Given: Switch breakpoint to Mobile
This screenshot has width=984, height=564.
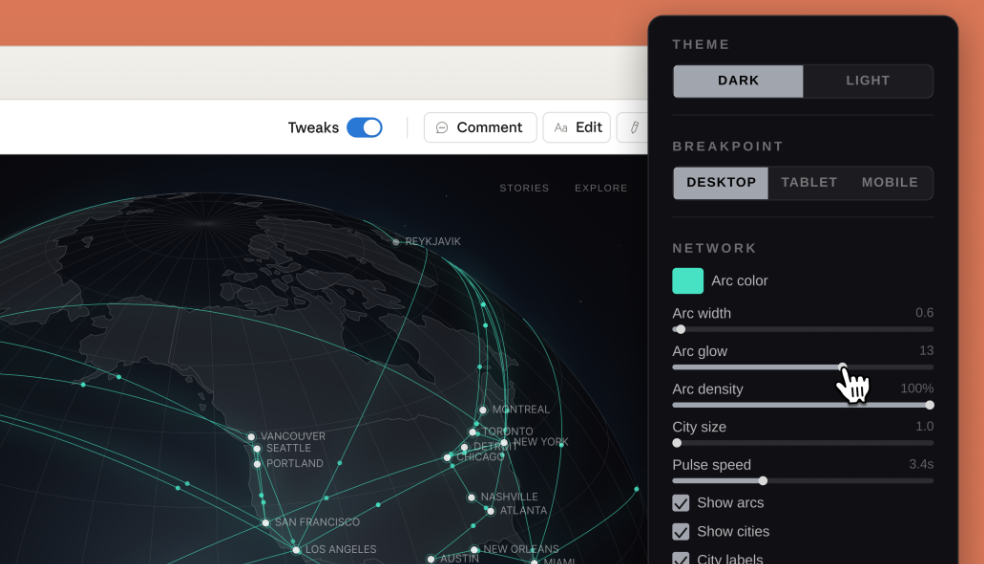Looking at the screenshot, I should [x=889, y=183].
